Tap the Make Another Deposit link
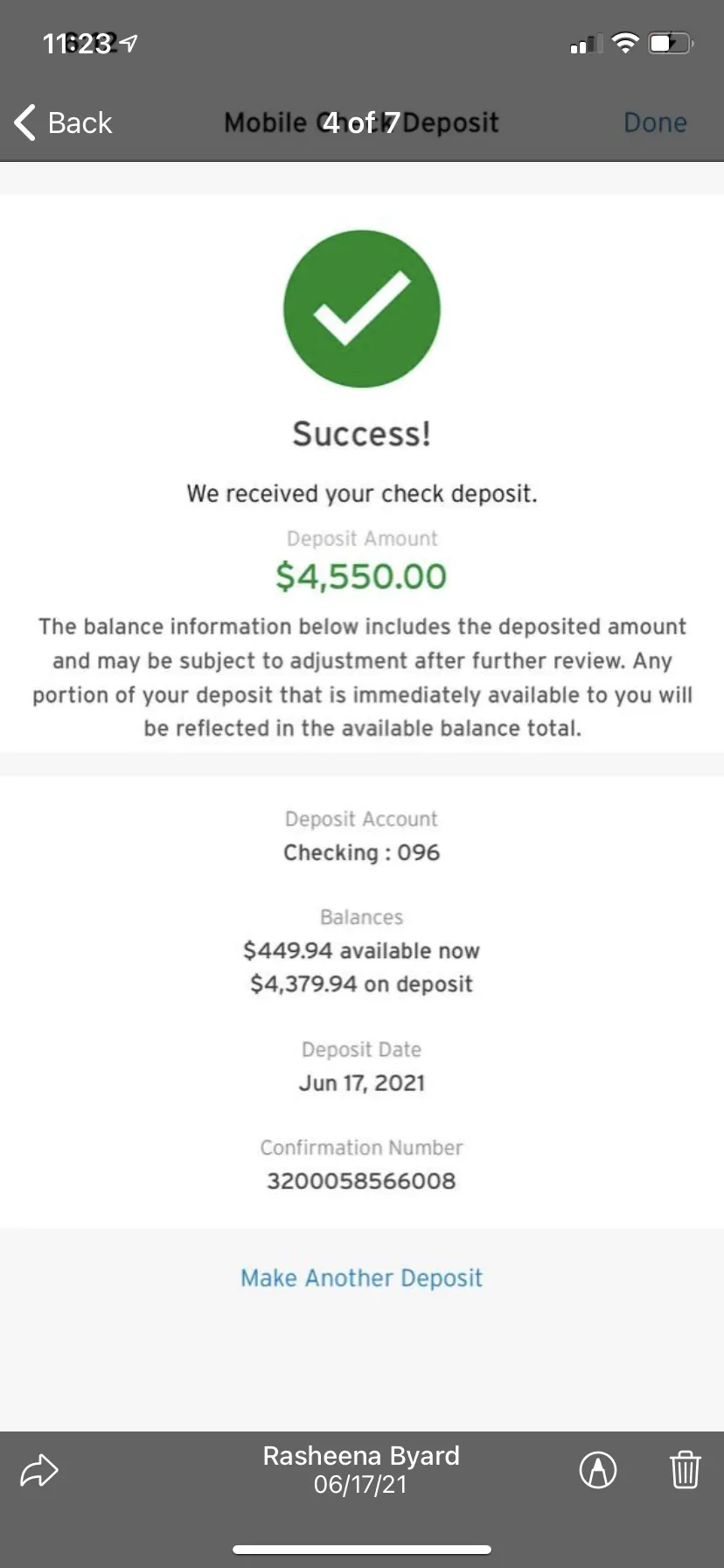 click(x=362, y=1277)
